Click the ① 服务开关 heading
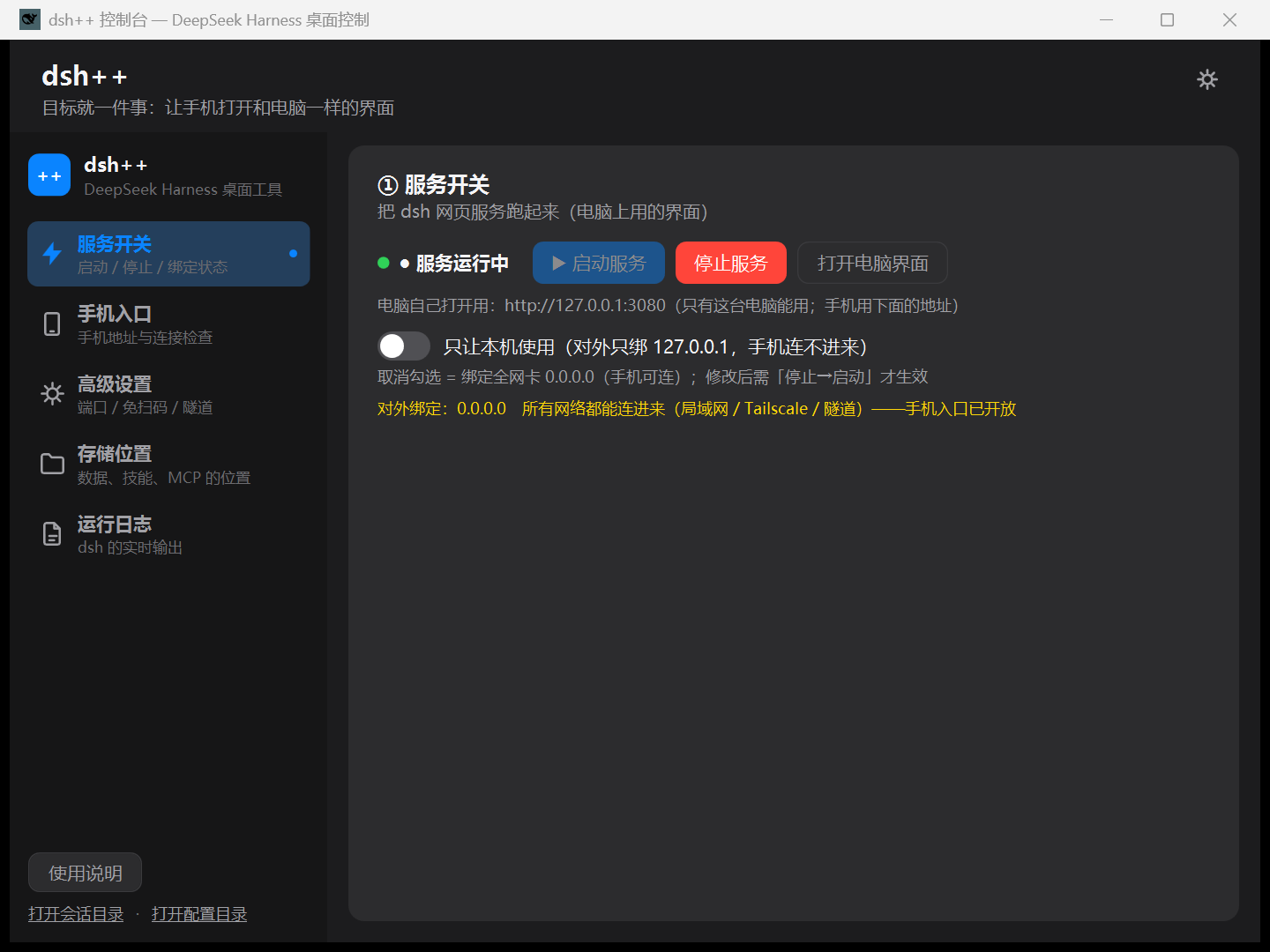This screenshot has height=952, width=1270. pyautogui.click(x=433, y=184)
